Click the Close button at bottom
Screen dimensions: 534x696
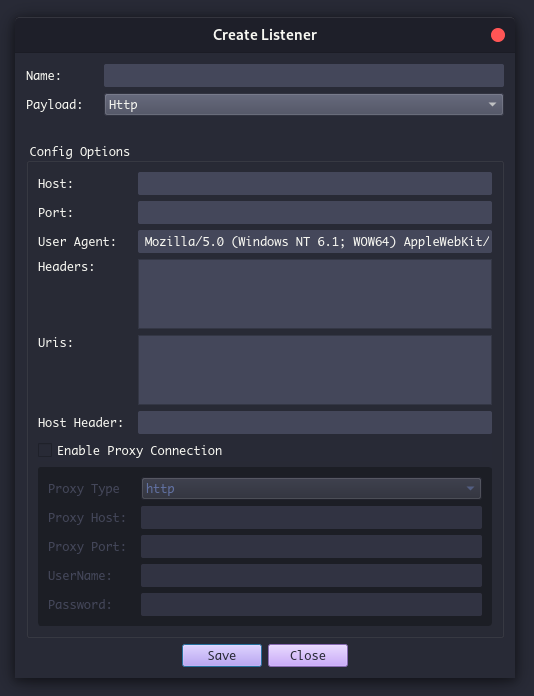tap(308, 656)
